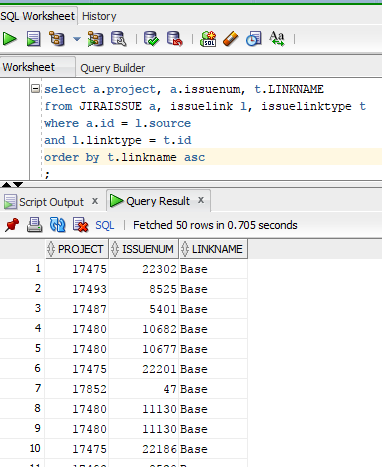Click the Explain Plan icon
The height and width of the screenshot is (467, 382).
(57, 39)
